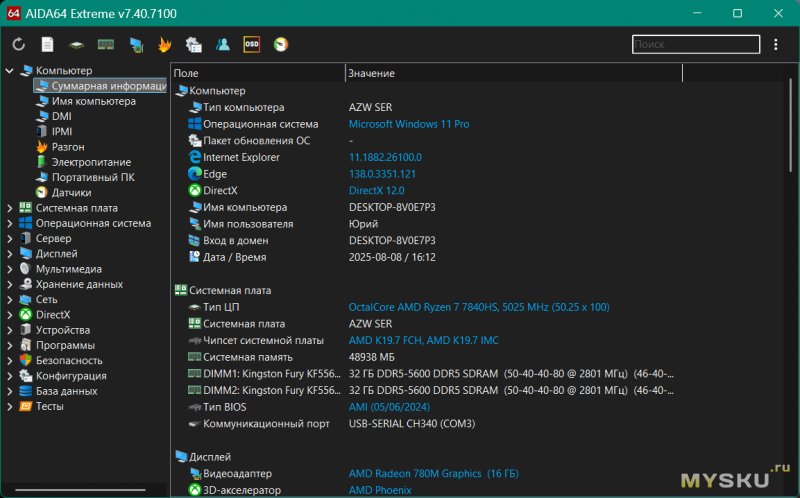Select the Дата / Время row
Image resolution: width=800 pixels, height=498 pixels.
coord(478,257)
